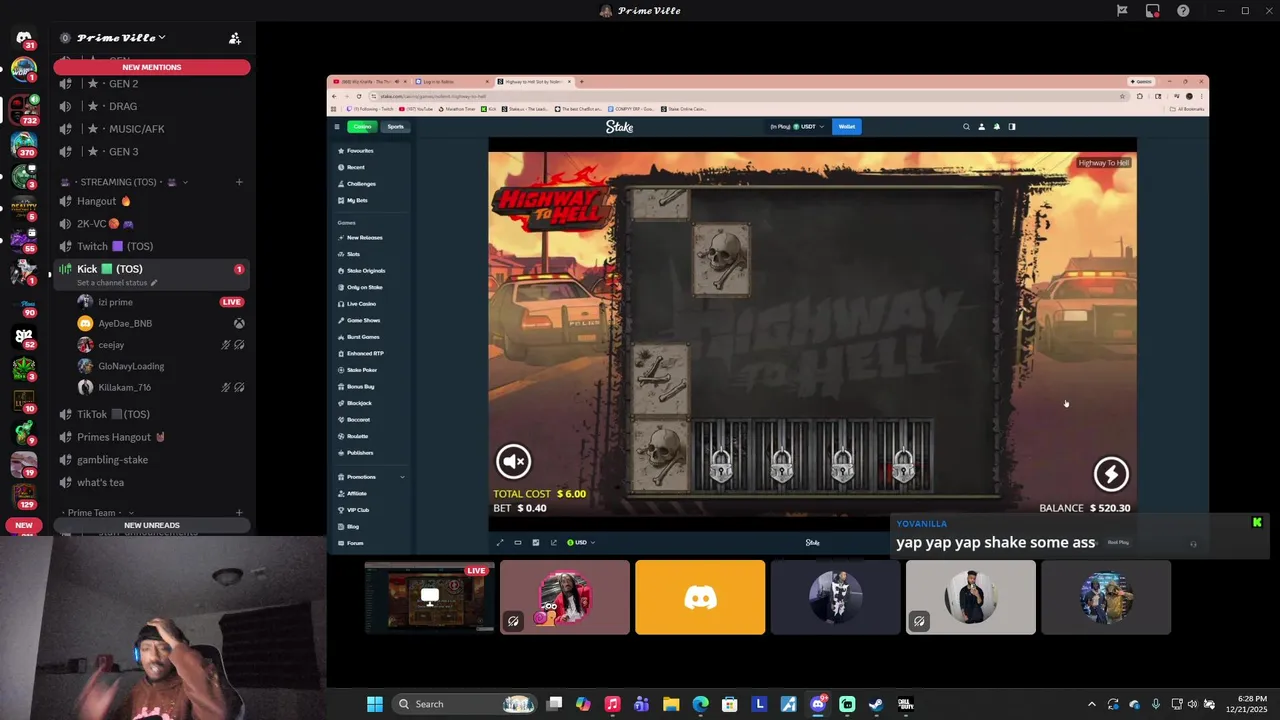1280x720 pixels.
Task: Click the invite members icon beside Prime Ville
Action: point(235,38)
